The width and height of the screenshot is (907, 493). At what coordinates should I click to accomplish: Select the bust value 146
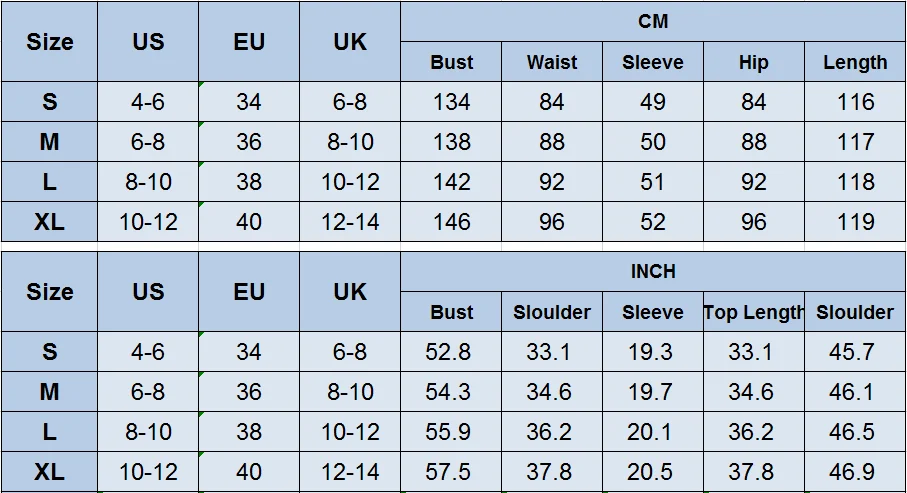[451, 222]
